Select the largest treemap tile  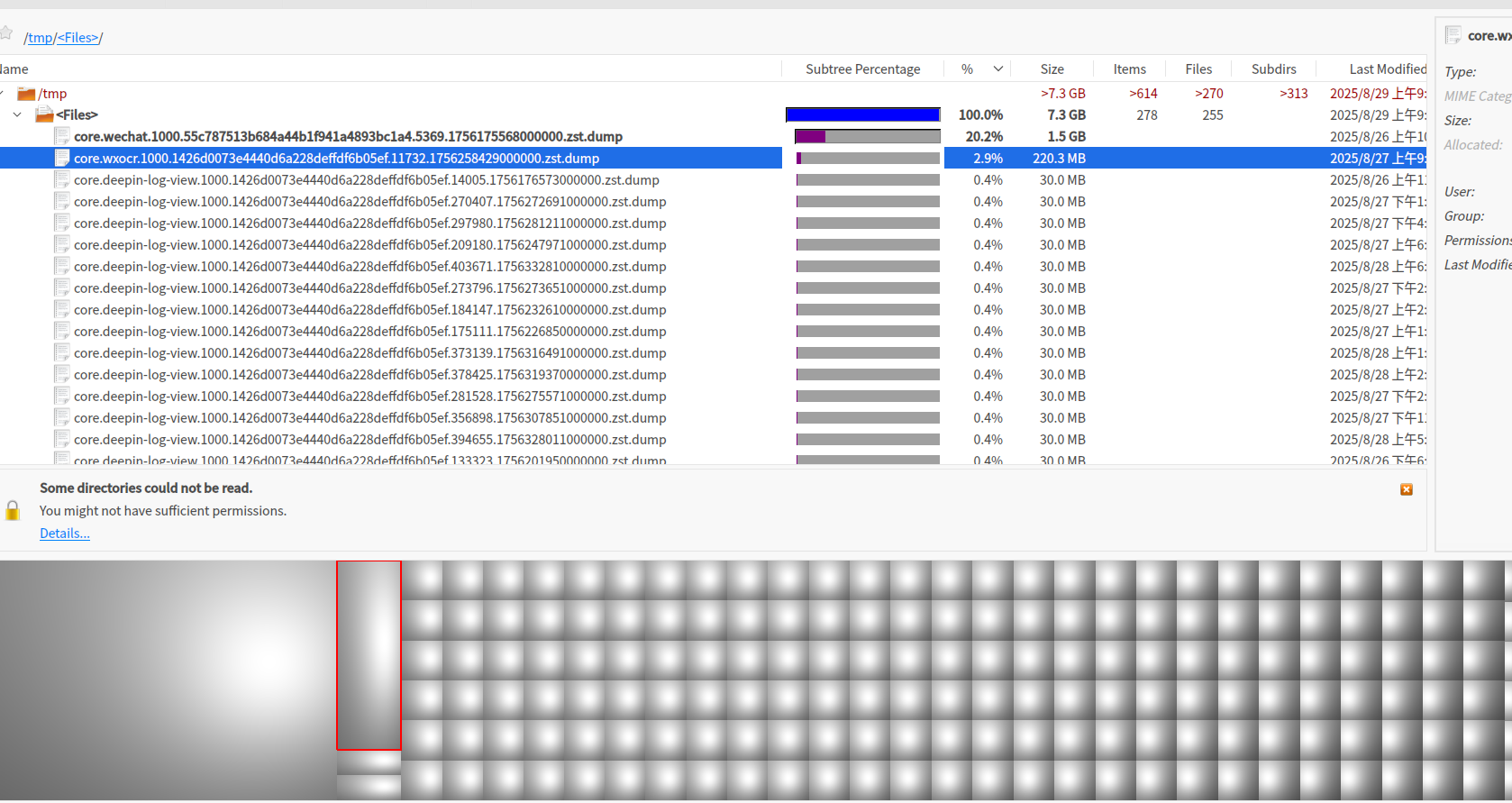[168, 680]
